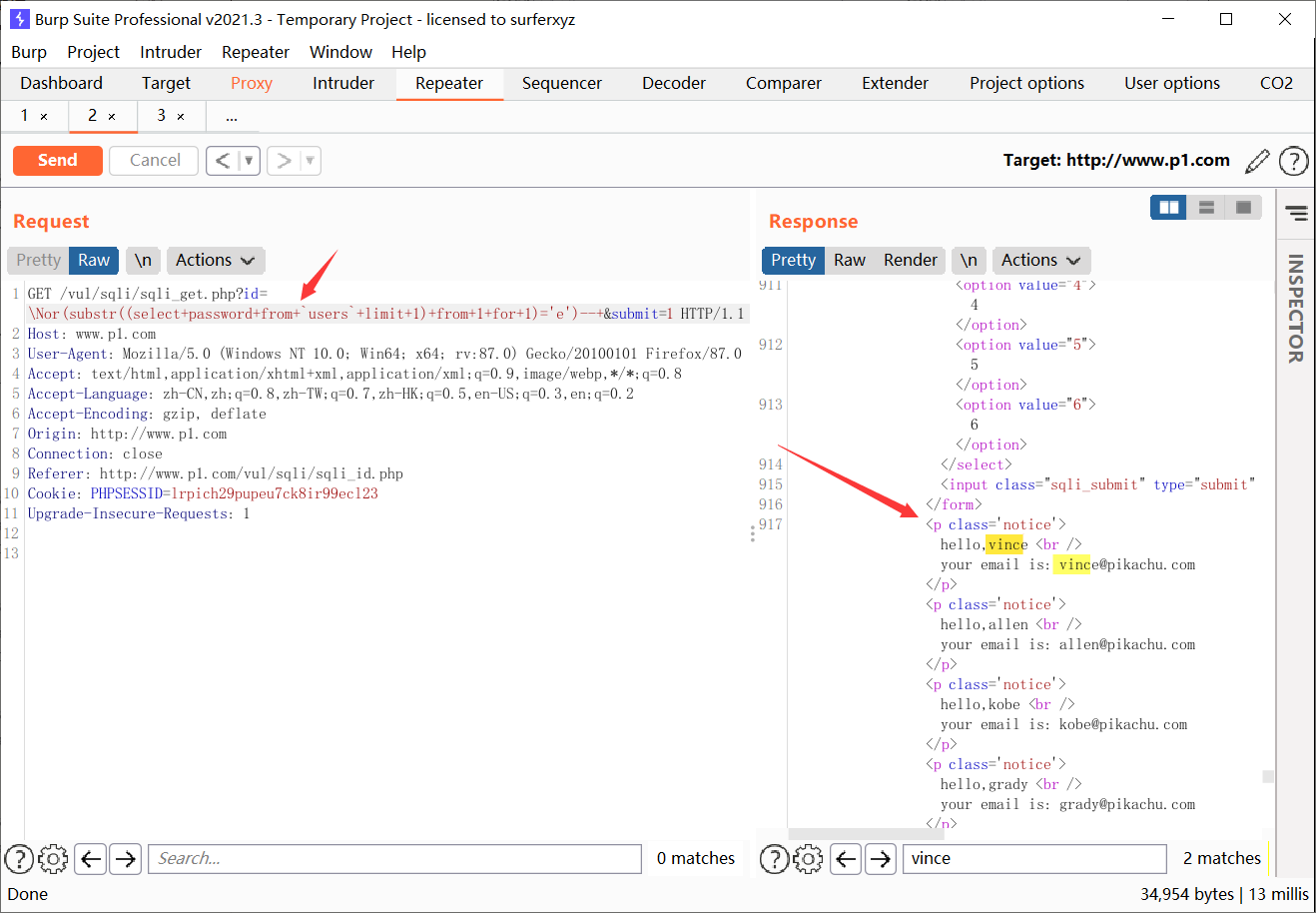Select Repeater request tab 1
The height and width of the screenshot is (913, 1316).
pos(24,115)
